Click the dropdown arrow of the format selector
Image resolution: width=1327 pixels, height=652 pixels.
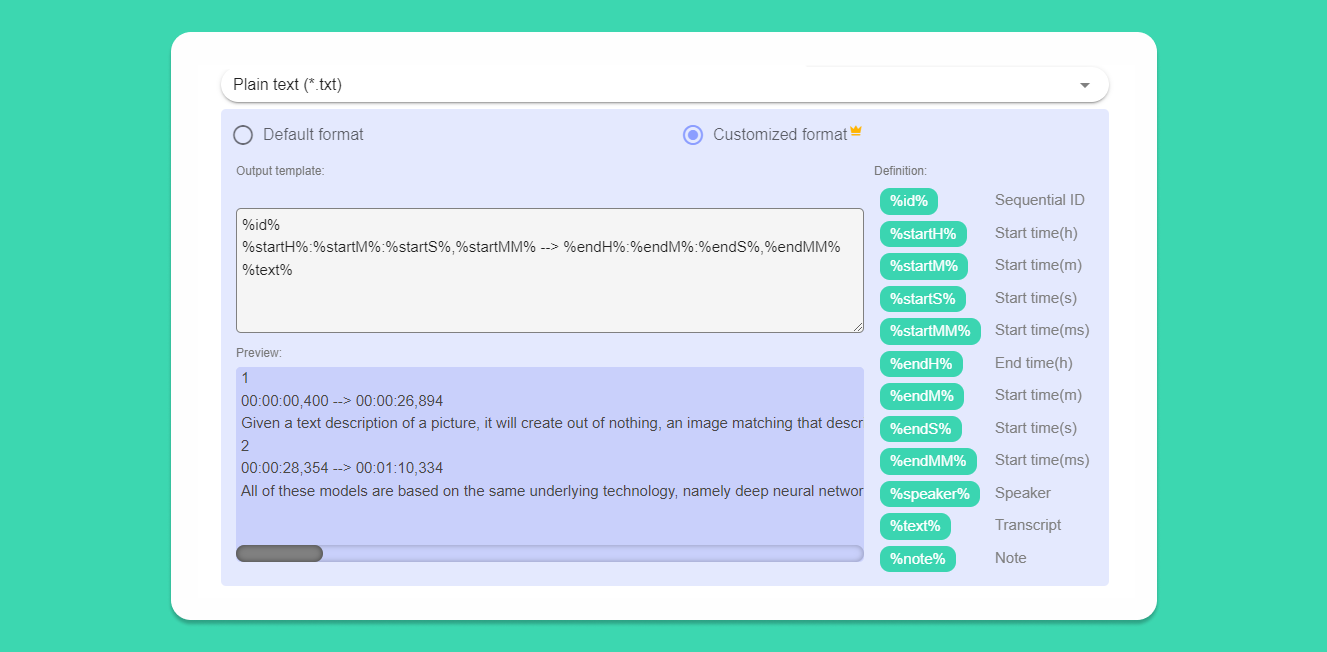tap(1085, 85)
